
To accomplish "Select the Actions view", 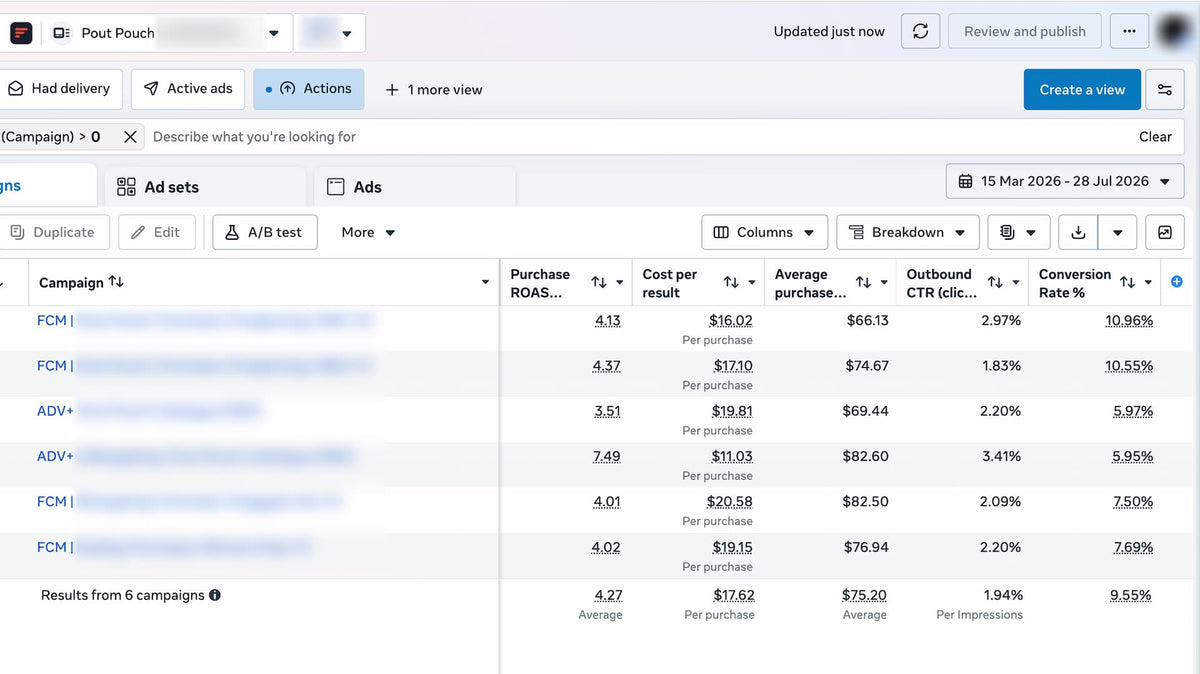I will click(309, 89).
